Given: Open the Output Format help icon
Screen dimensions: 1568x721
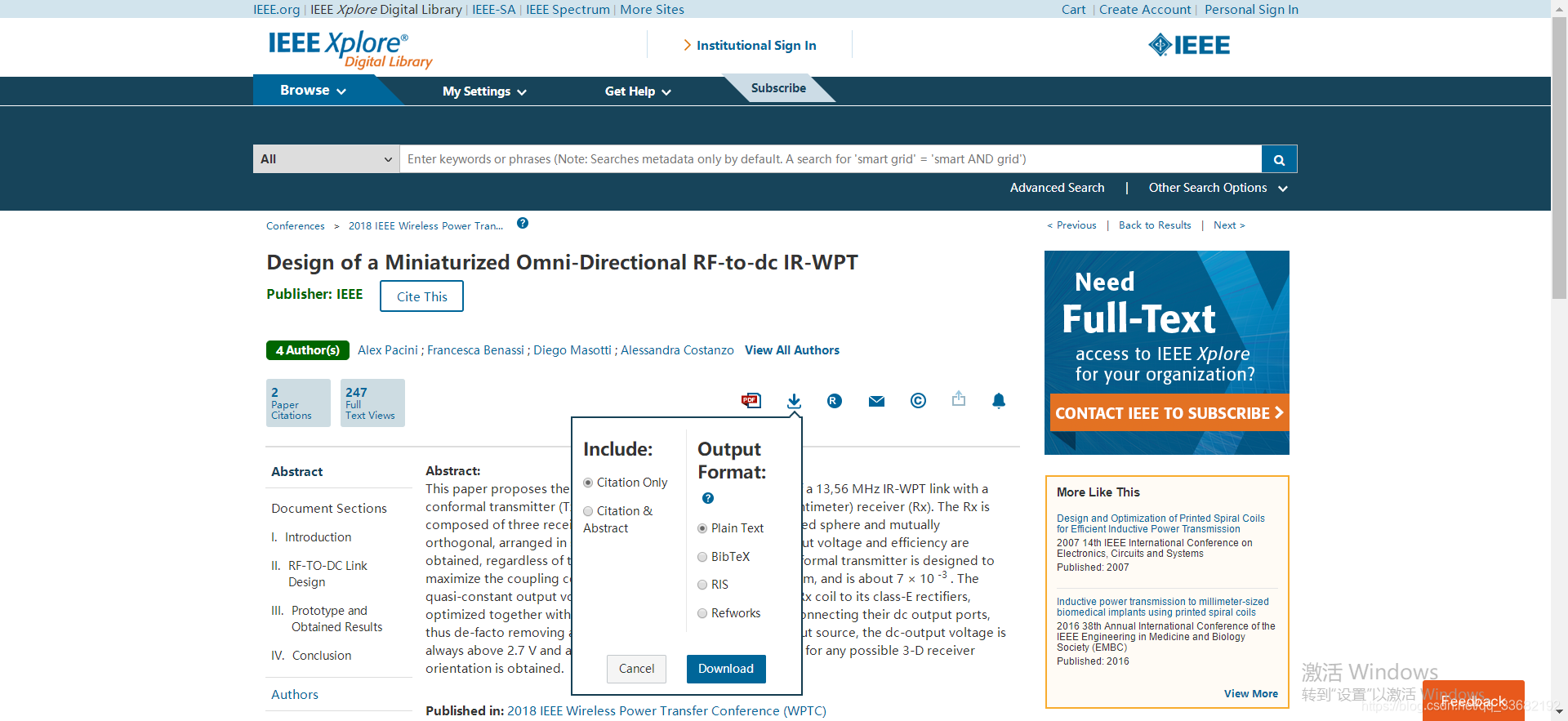Looking at the screenshot, I should pyautogui.click(x=708, y=498).
